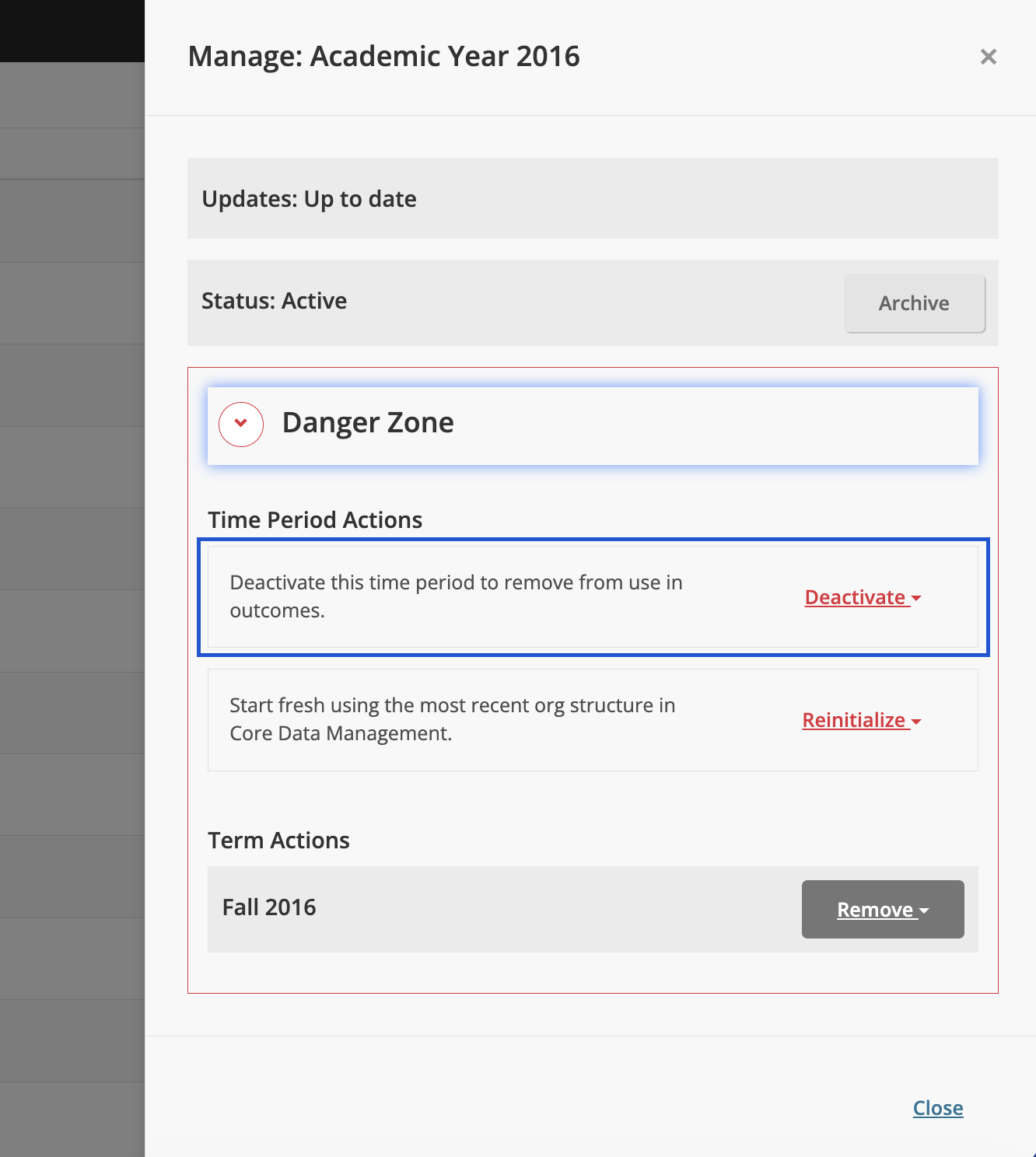Click the X icon to dismiss the Manage panel

click(x=988, y=57)
